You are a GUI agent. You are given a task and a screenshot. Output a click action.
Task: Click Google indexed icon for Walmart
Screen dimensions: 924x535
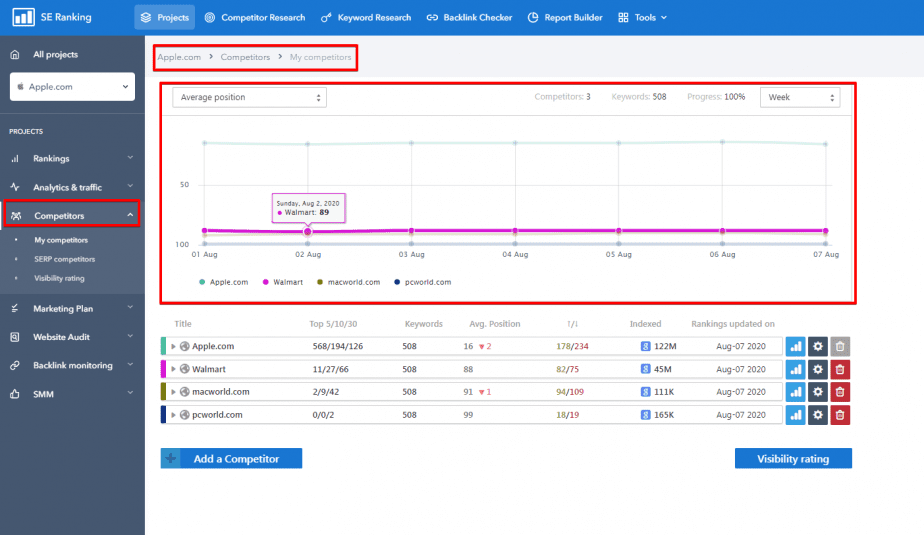point(645,369)
